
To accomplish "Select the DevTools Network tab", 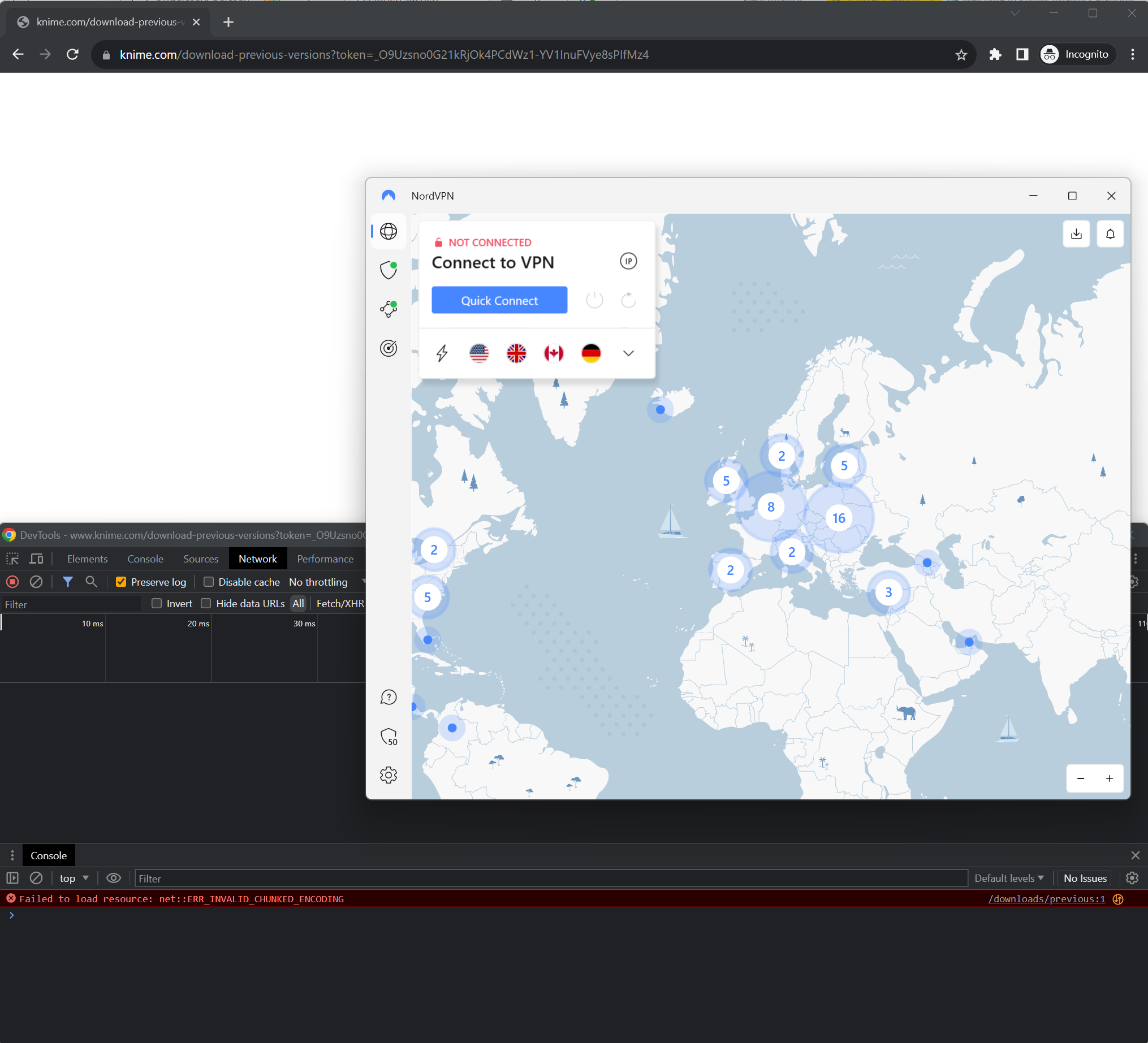I will coord(258,559).
